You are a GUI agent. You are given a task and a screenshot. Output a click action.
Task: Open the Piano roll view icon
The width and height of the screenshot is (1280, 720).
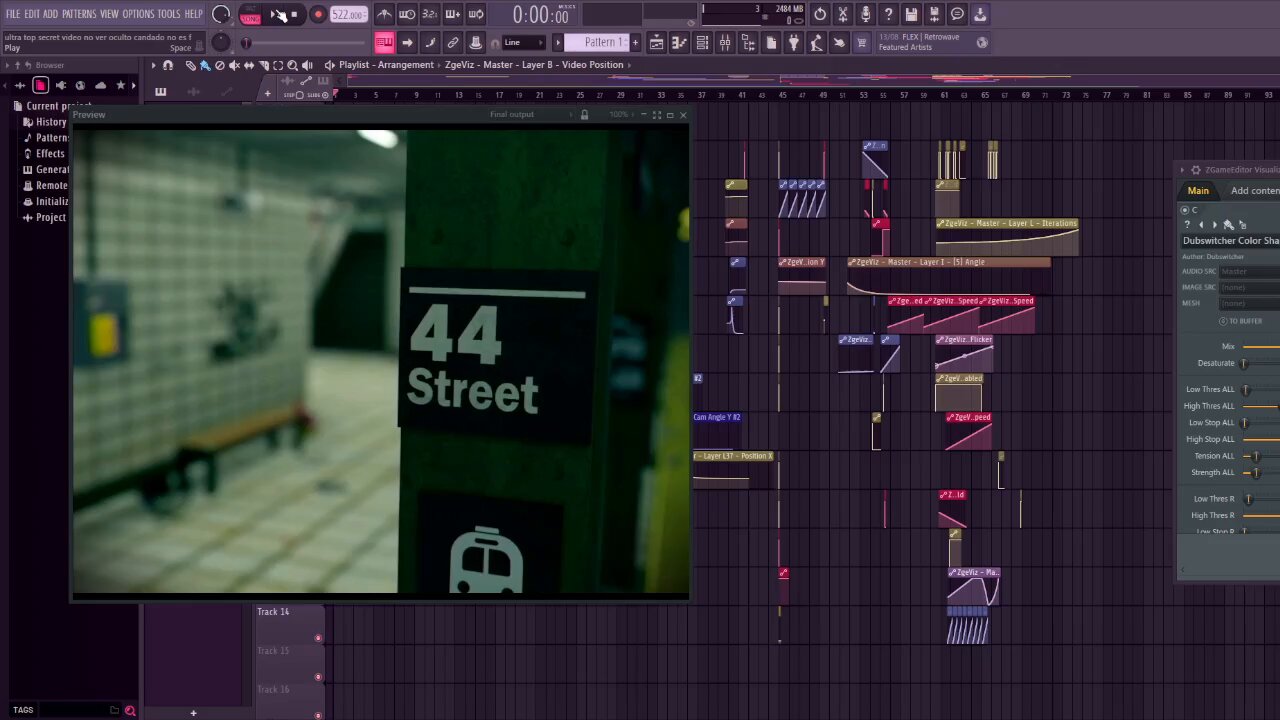tap(679, 42)
